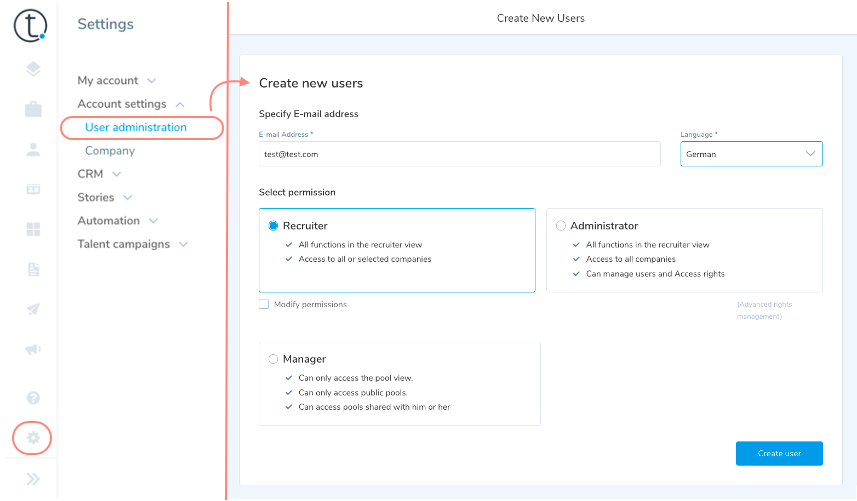Click the Create user button
Image resolution: width=857 pixels, height=501 pixels.
click(x=779, y=453)
